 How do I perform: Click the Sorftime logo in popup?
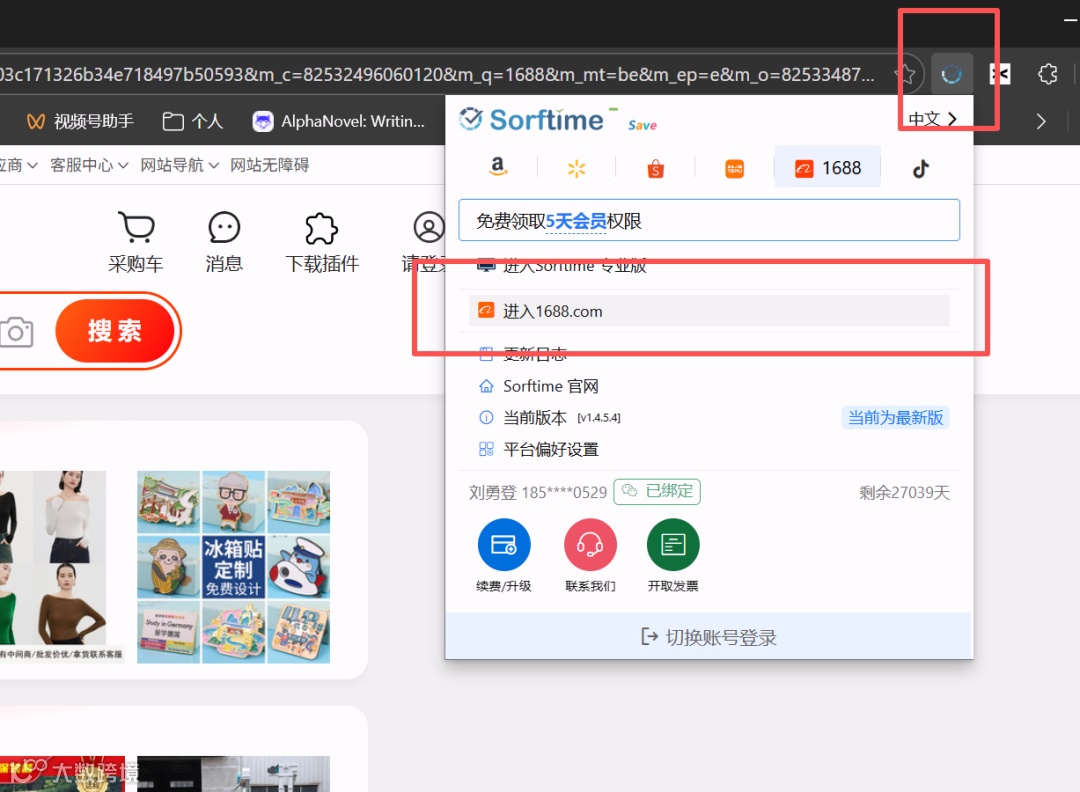click(531, 120)
